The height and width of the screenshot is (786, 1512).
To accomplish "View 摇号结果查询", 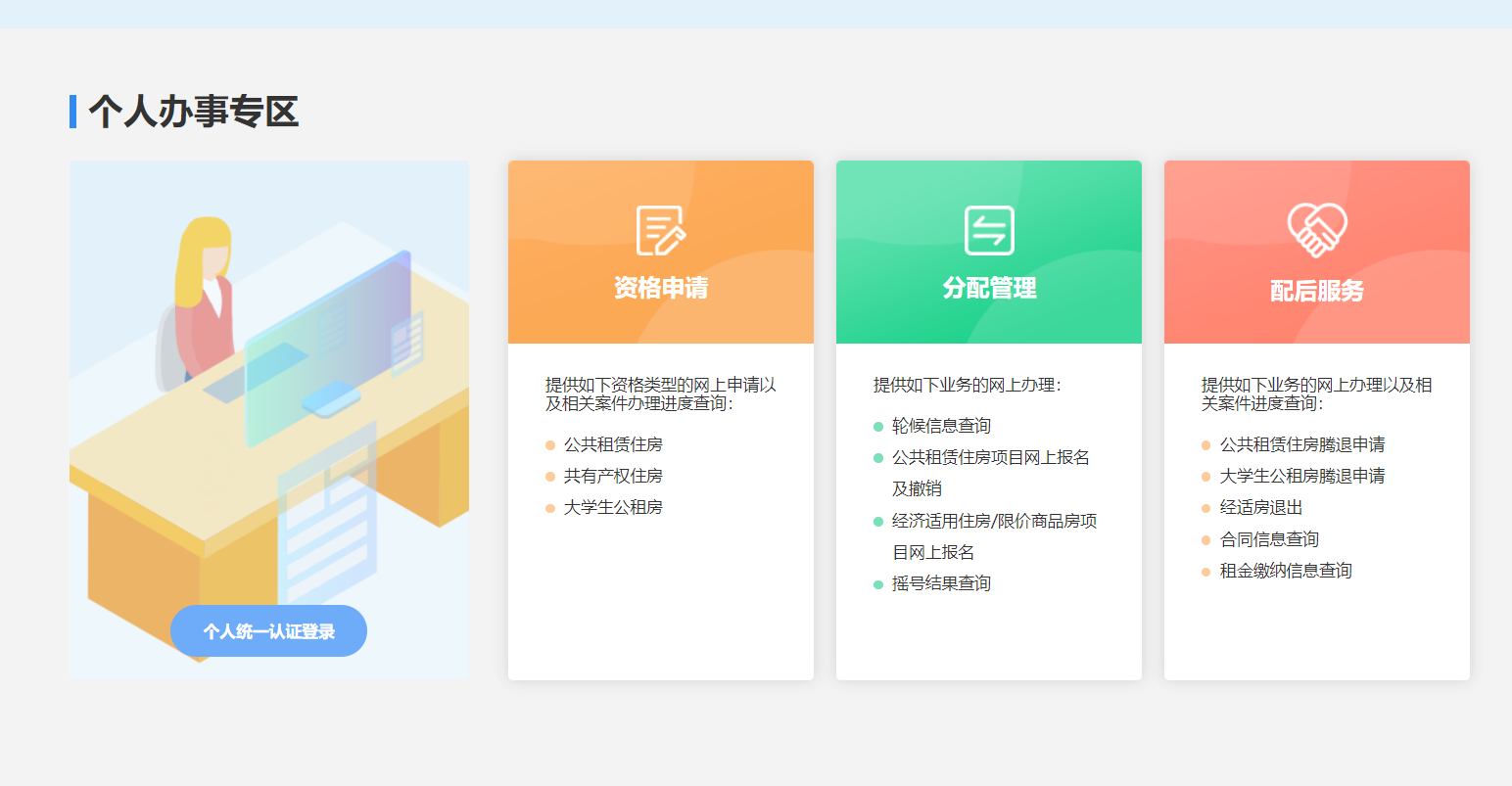I will point(941,583).
